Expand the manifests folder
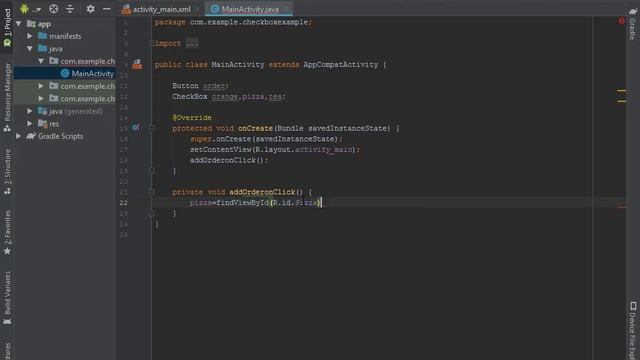 (x=30, y=36)
